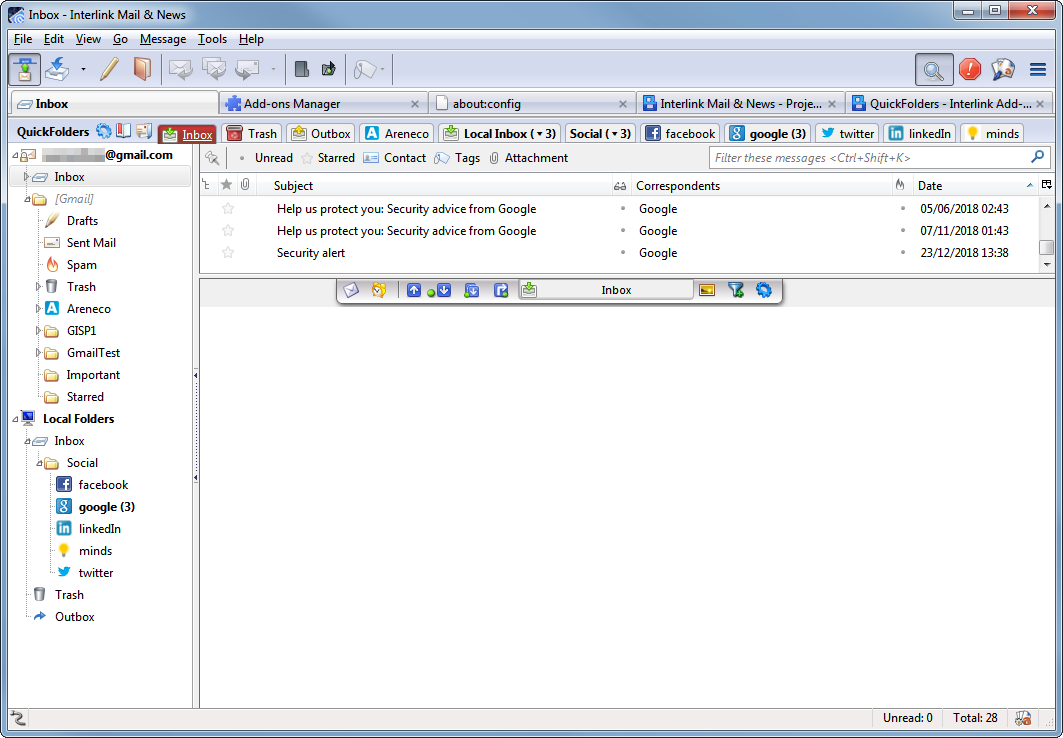Click the Reply icon in main toolbar
The image size is (1063, 738).
point(180,69)
